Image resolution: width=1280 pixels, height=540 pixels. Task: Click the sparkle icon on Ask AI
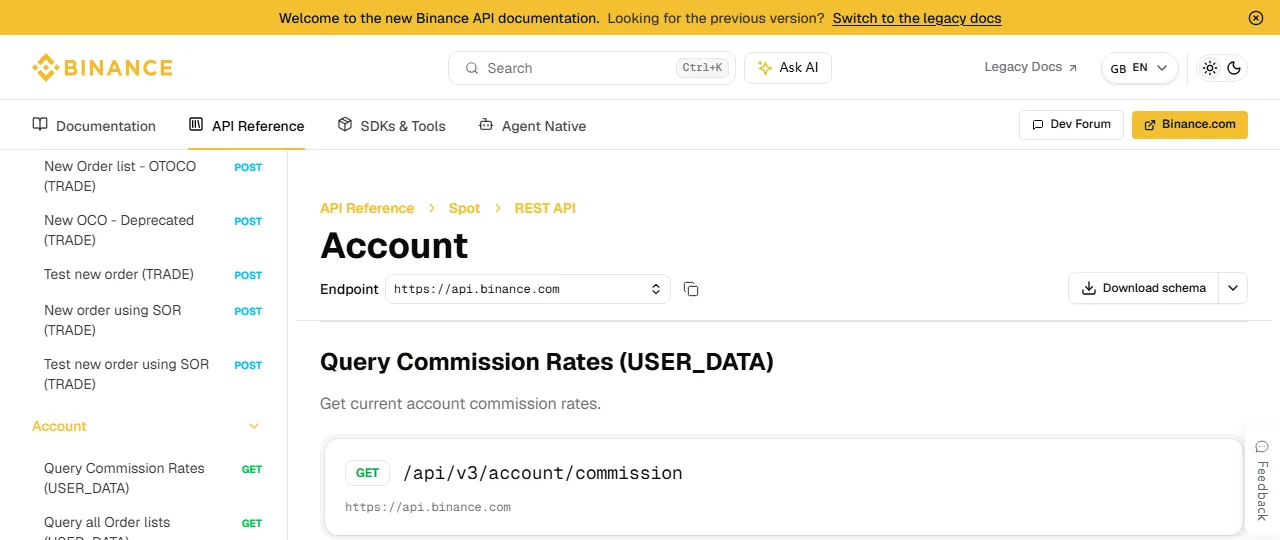[x=765, y=68]
